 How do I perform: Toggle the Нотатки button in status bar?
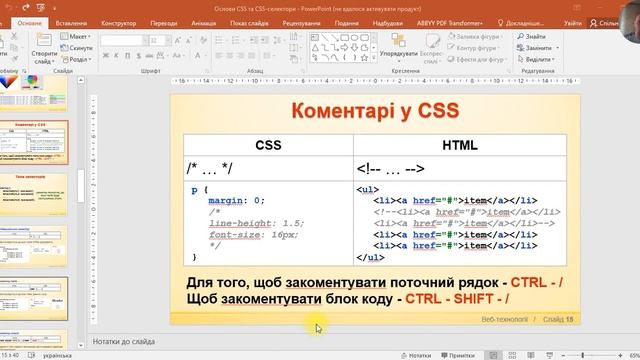pos(416,356)
